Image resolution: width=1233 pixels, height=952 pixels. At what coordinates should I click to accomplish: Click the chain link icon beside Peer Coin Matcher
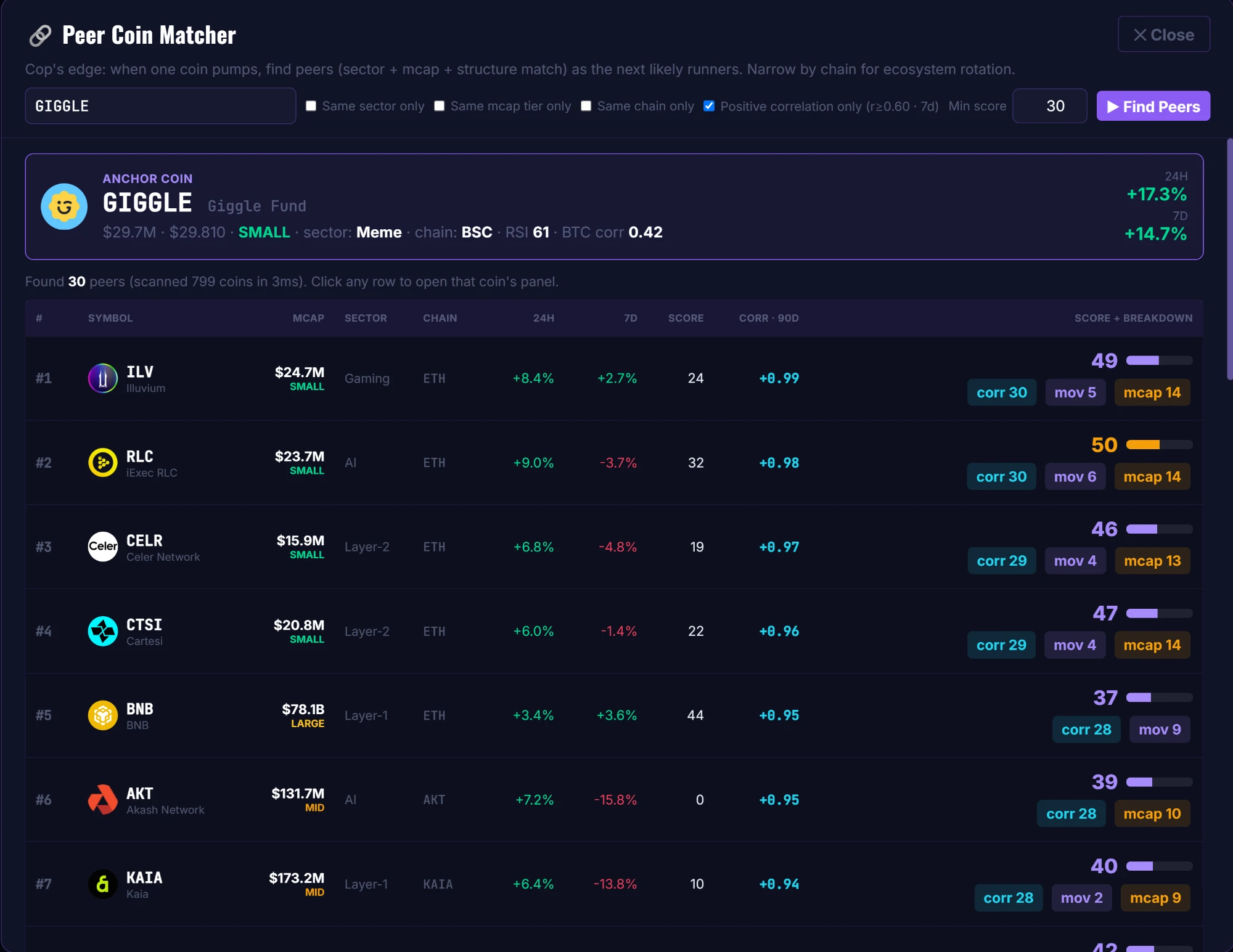(41, 36)
